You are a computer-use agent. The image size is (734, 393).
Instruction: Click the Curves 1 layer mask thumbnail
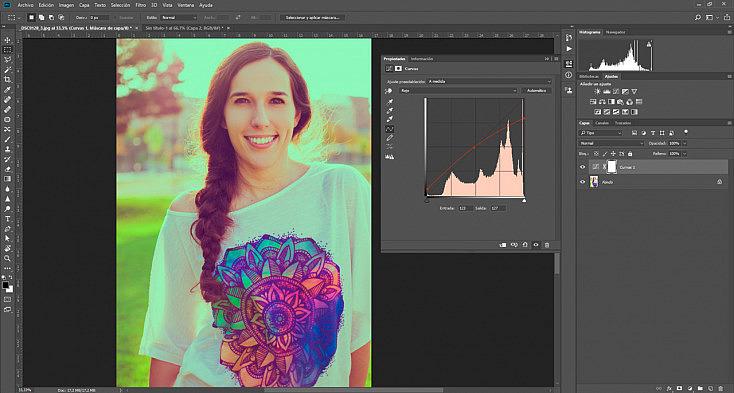point(612,167)
